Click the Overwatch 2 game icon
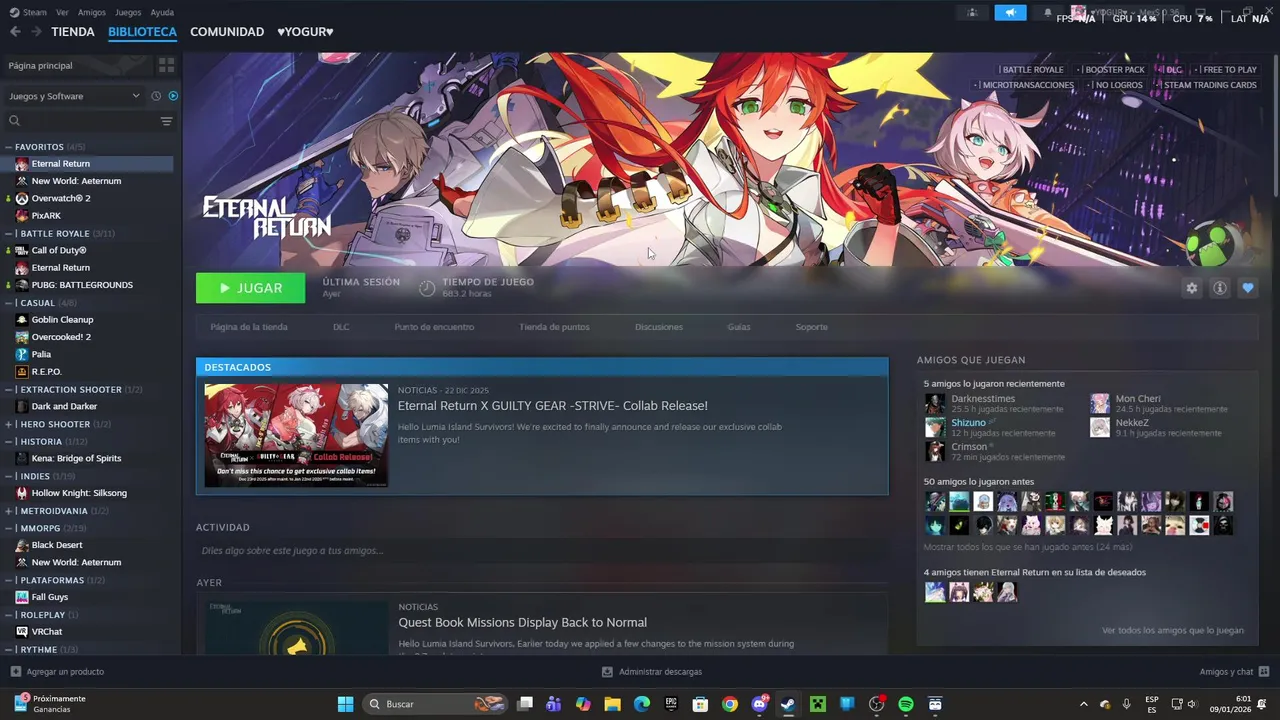 click(22, 198)
